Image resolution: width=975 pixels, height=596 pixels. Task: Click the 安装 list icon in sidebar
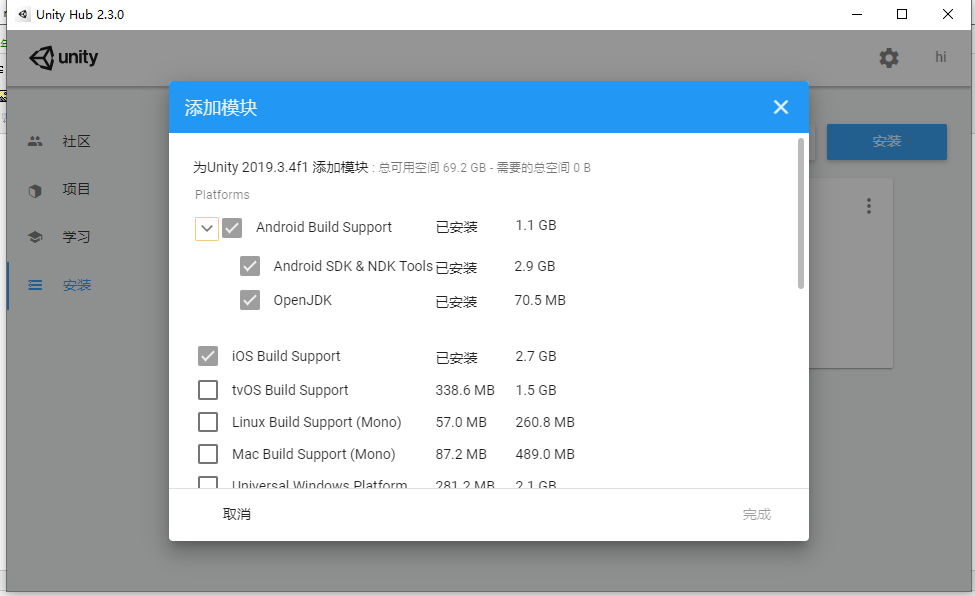point(35,285)
